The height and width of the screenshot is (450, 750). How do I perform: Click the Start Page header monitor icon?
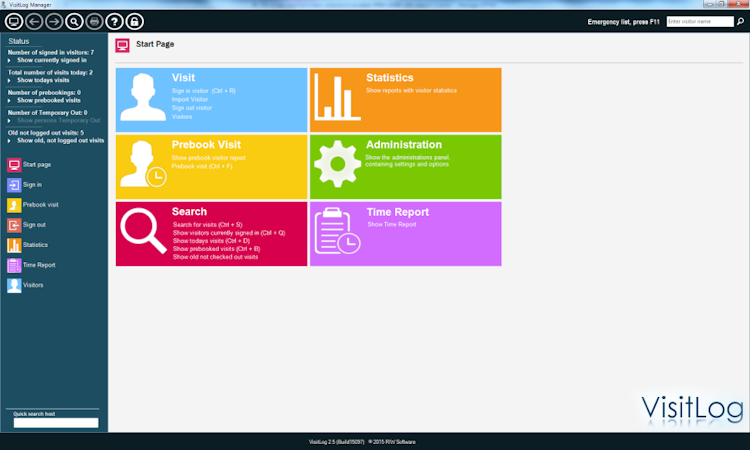coord(122,45)
